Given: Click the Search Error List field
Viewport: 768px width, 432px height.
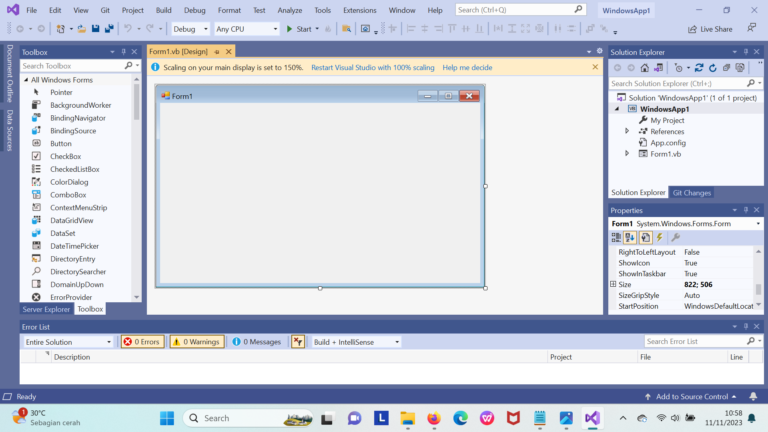Looking at the screenshot, I should (x=695, y=341).
